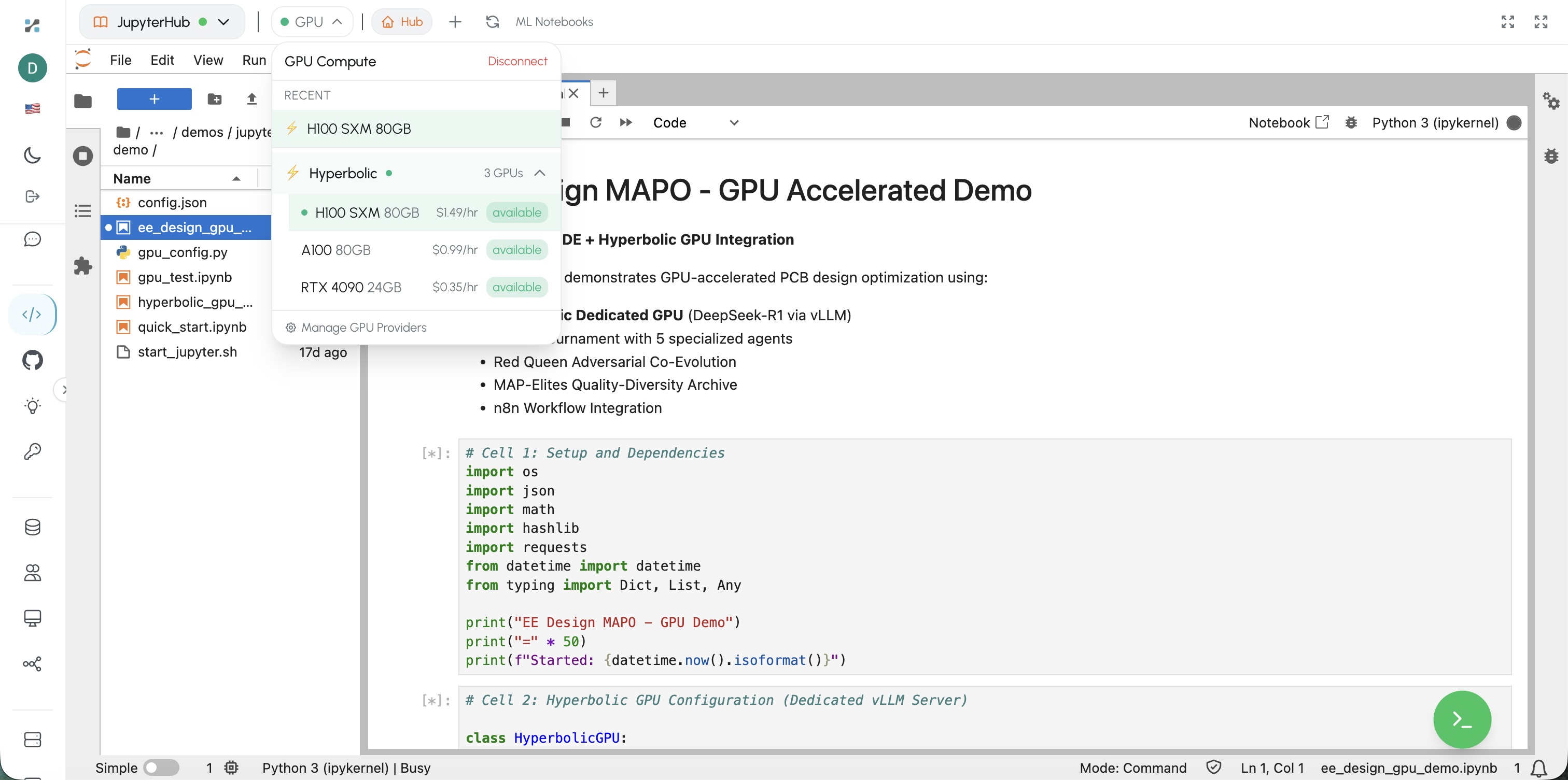The height and width of the screenshot is (780, 1568).
Task: Create a new folder in the file browser
Action: (x=214, y=98)
